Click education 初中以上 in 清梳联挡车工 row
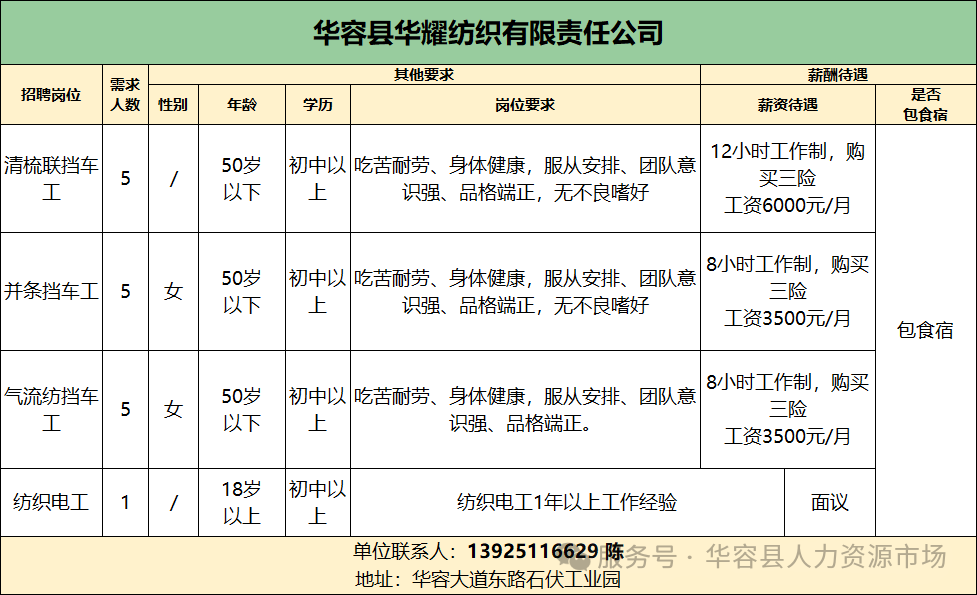 (318, 179)
